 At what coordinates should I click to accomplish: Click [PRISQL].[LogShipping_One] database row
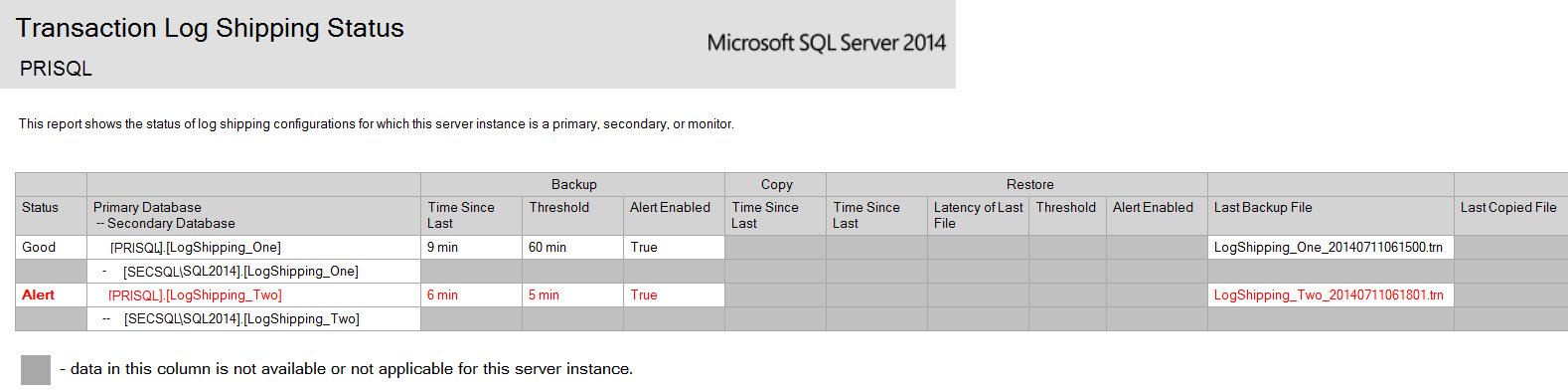pos(253,247)
